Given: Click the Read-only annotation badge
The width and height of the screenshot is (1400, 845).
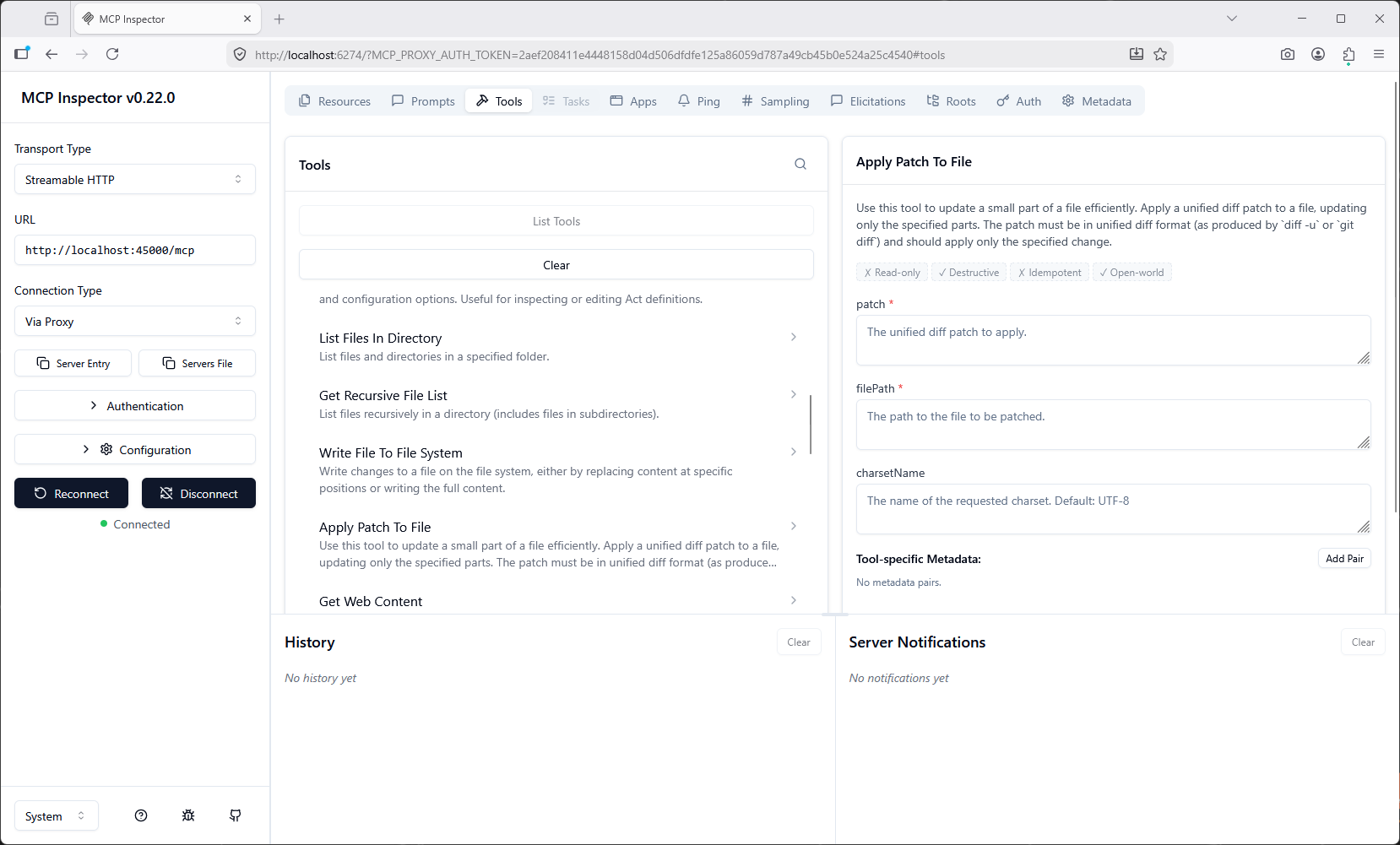Looking at the screenshot, I should click(892, 272).
